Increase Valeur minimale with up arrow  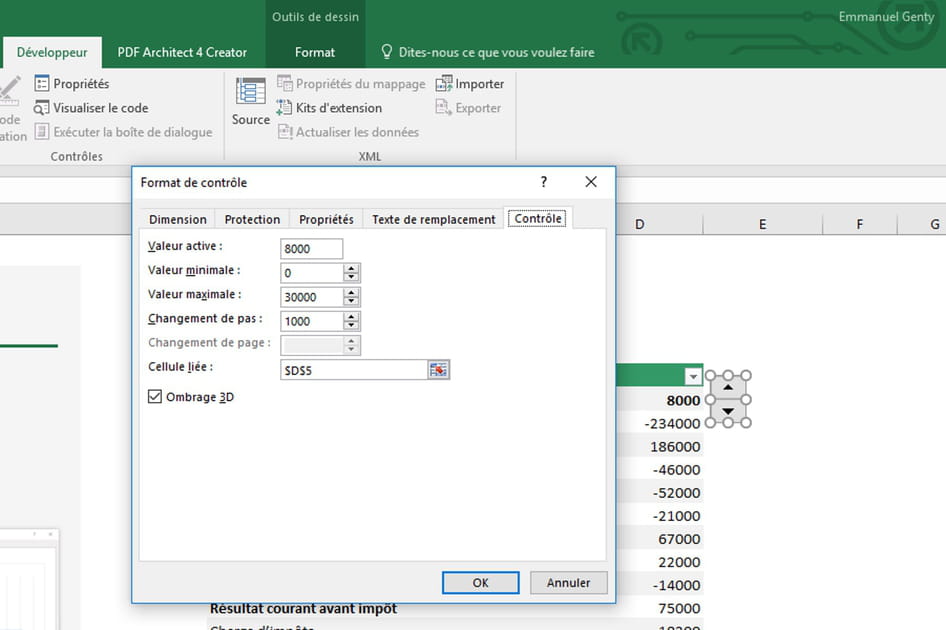[x=351, y=268]
